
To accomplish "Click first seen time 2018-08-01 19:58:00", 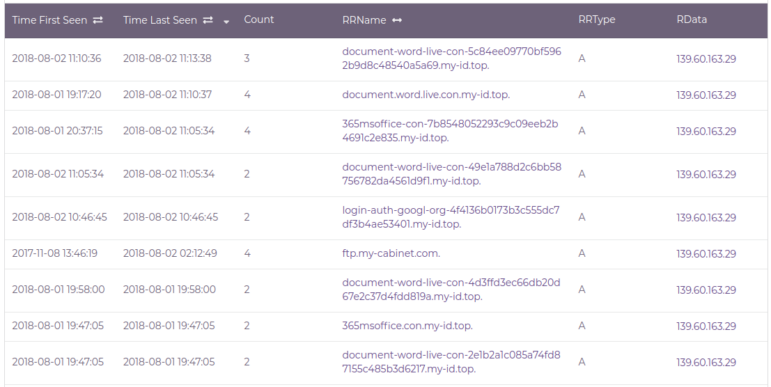I will pos(59,290).
